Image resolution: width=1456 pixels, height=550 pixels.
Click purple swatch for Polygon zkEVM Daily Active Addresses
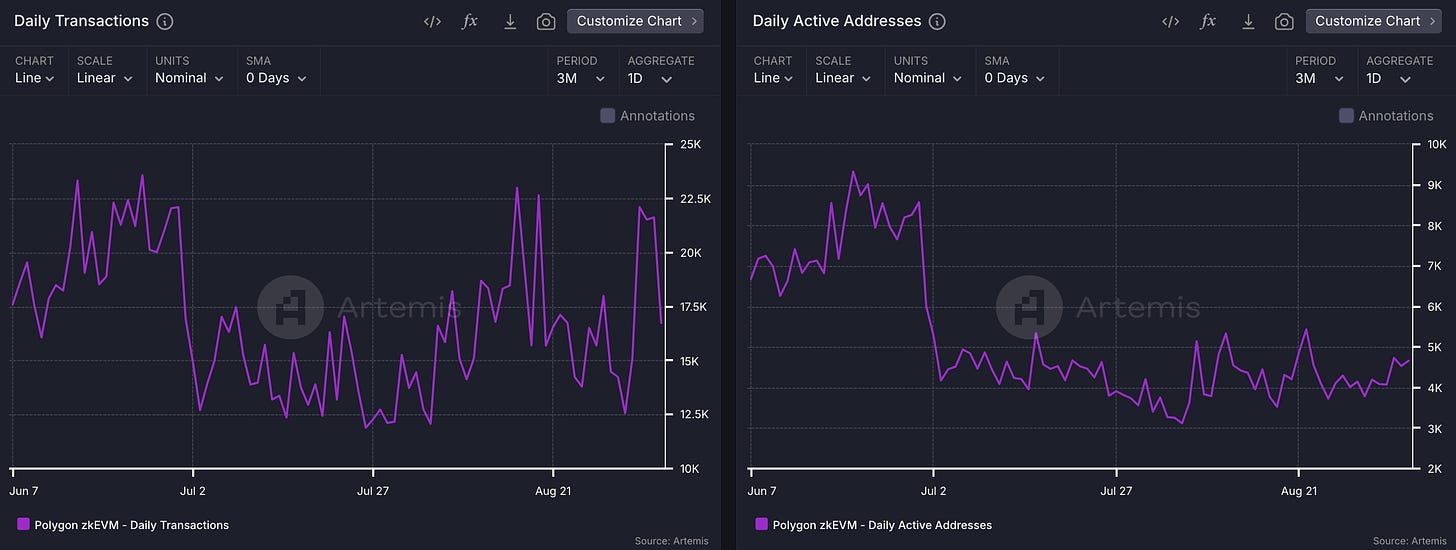(762, 524)
